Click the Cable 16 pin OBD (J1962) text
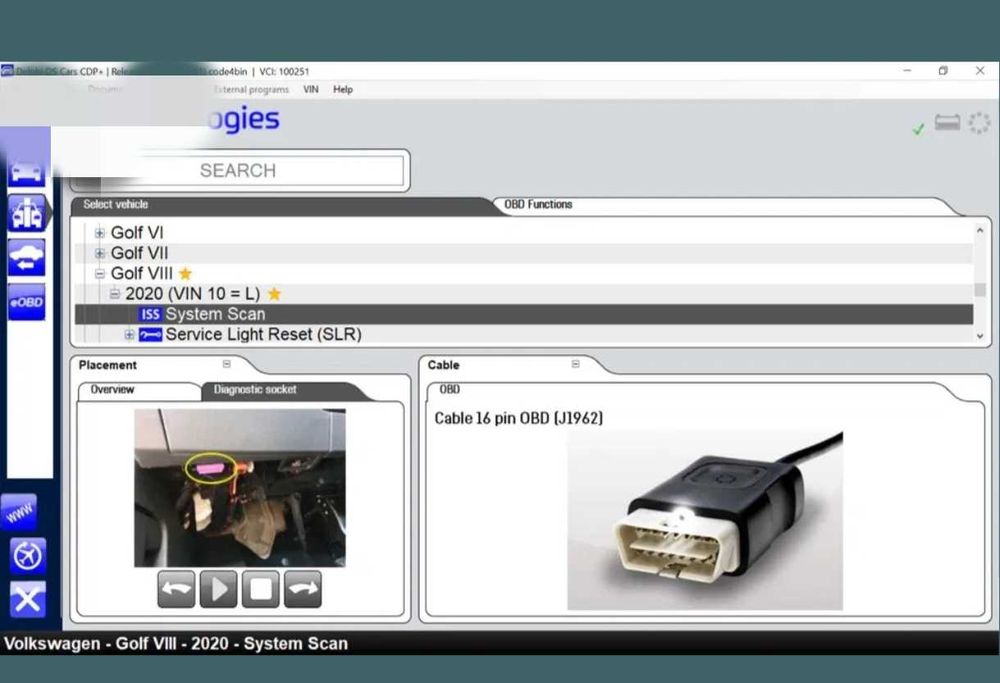This screenshot has height=683, width=1000. pos(518,418)
